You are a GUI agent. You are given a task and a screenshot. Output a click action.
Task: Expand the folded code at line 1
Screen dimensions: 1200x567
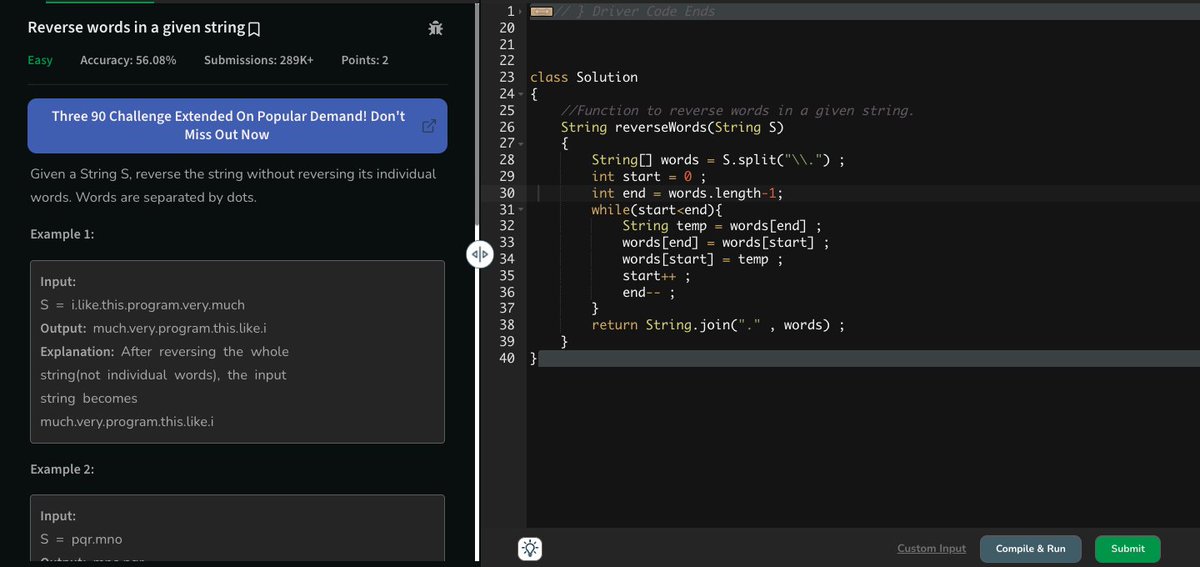[519, 11]
